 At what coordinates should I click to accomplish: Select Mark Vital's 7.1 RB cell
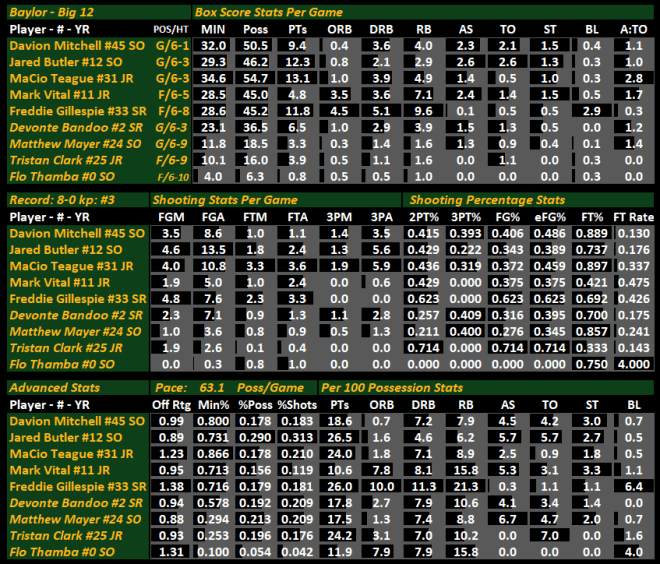coord(423,95)
